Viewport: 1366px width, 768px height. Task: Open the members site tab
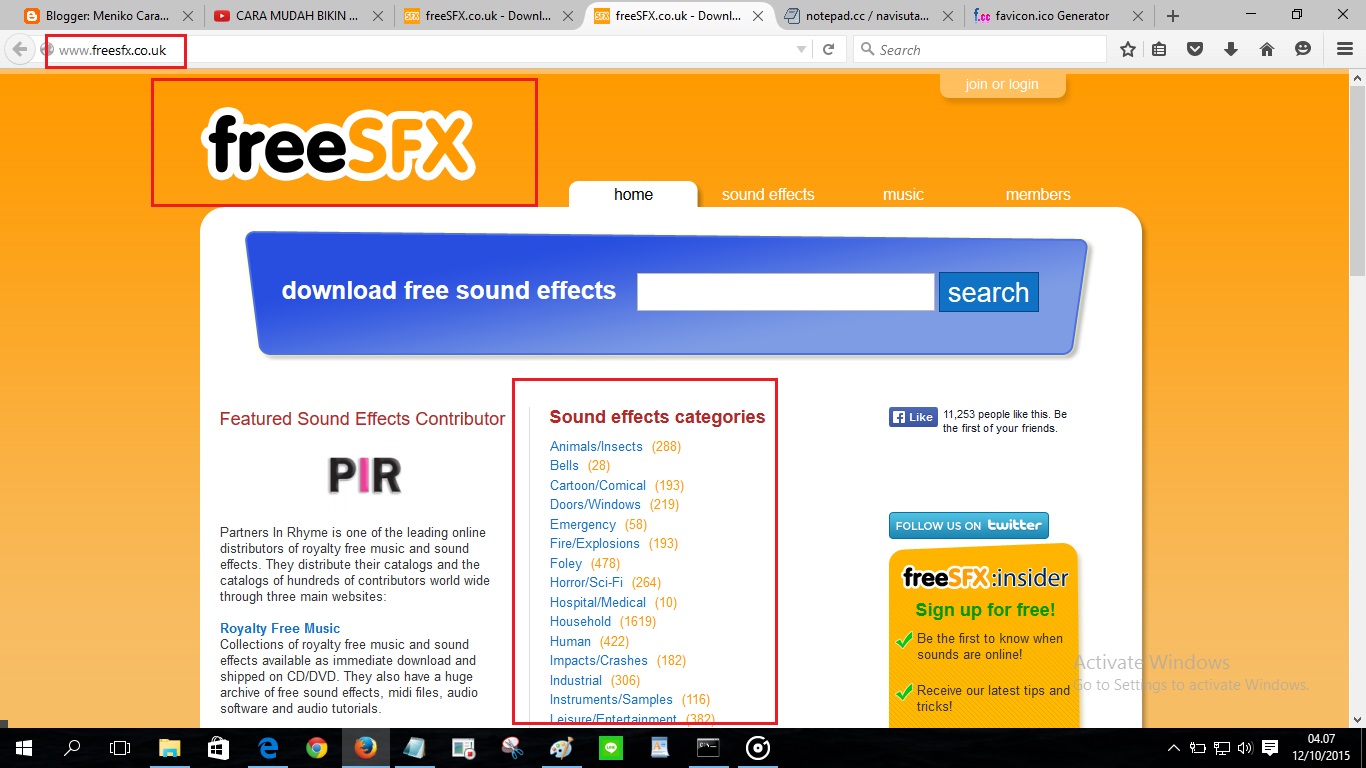1038,194
